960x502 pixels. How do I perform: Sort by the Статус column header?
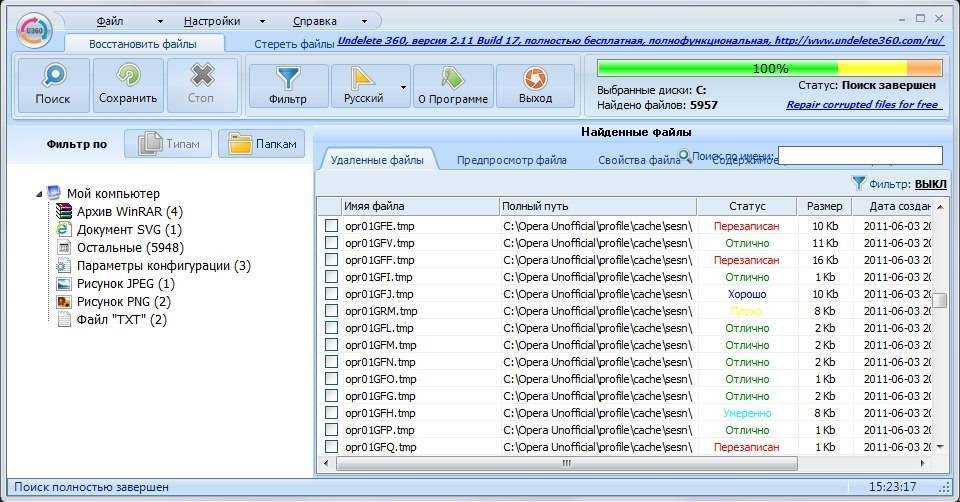747,206
